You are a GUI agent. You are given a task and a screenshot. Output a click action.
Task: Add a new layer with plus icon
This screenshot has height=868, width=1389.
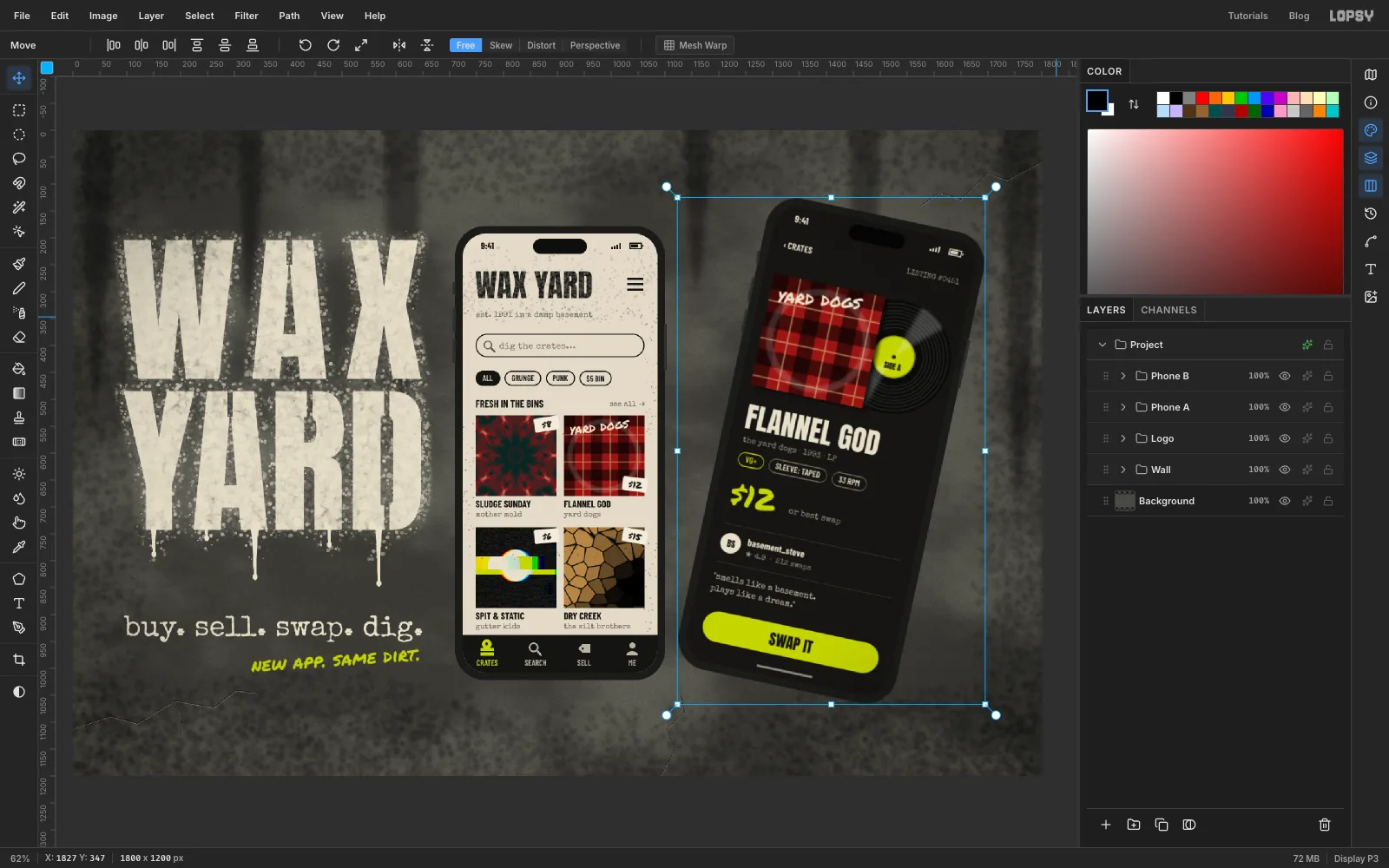click(x=1106, y=825)
